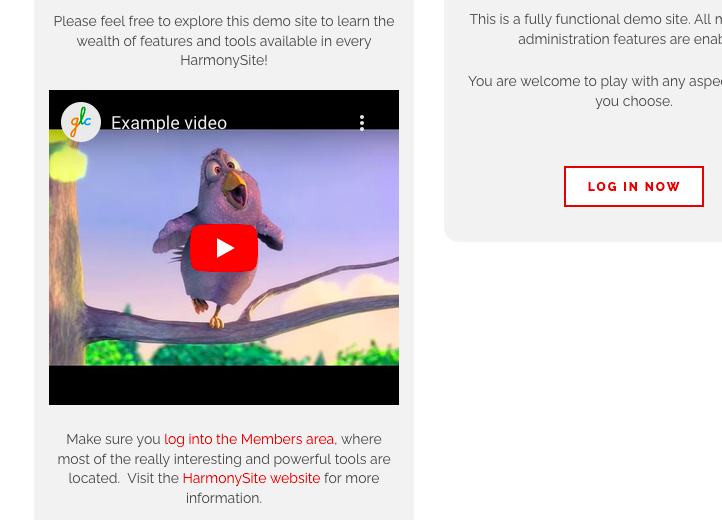The width and height of the screenshot is (722, 520).
Task: Open the video's three-dot more options menu
Action: pyautogui.click(x=362, y=123)
